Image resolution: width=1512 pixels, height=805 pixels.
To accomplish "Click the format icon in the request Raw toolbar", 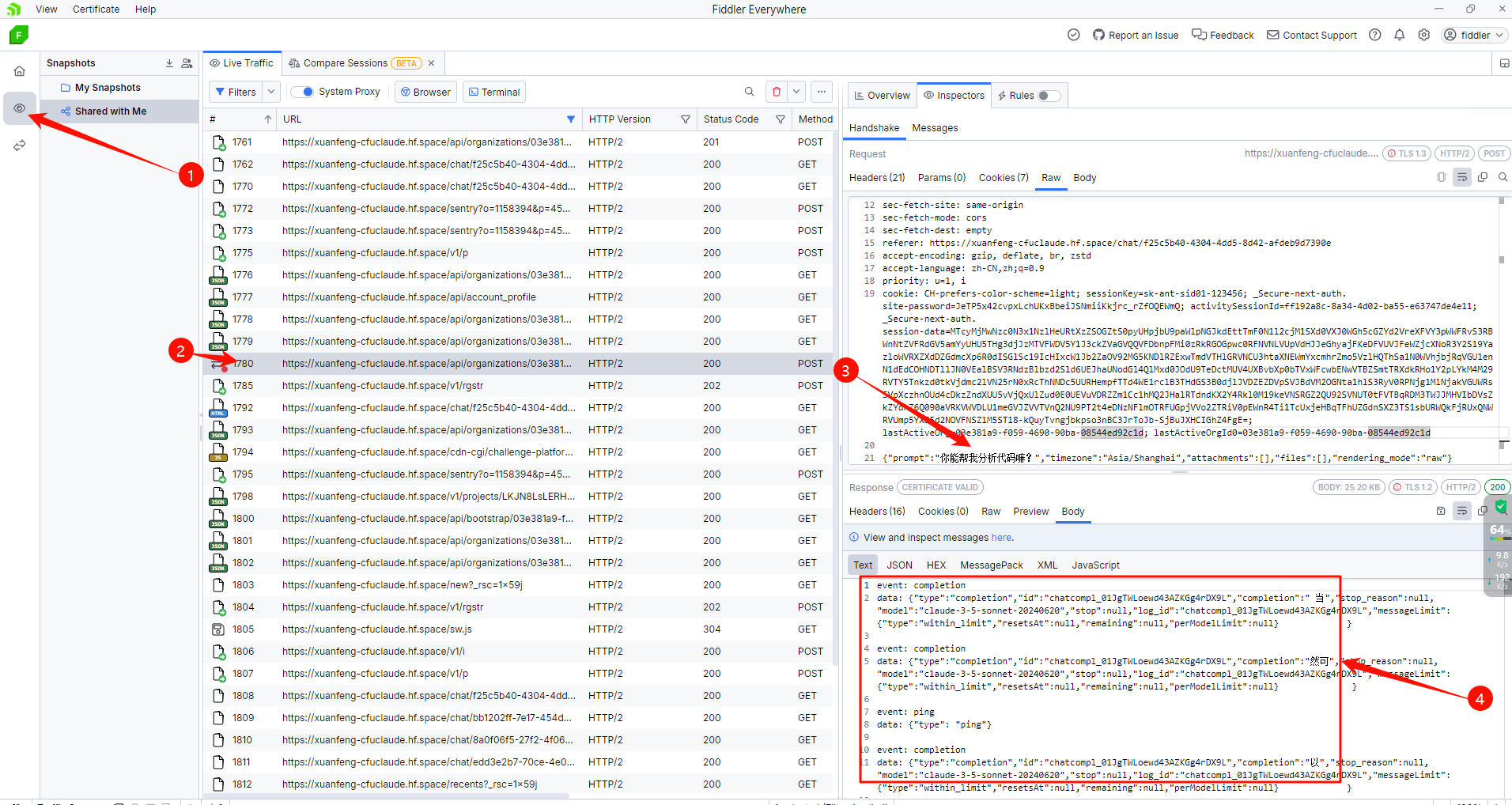I will click(x=1441, y=177).
